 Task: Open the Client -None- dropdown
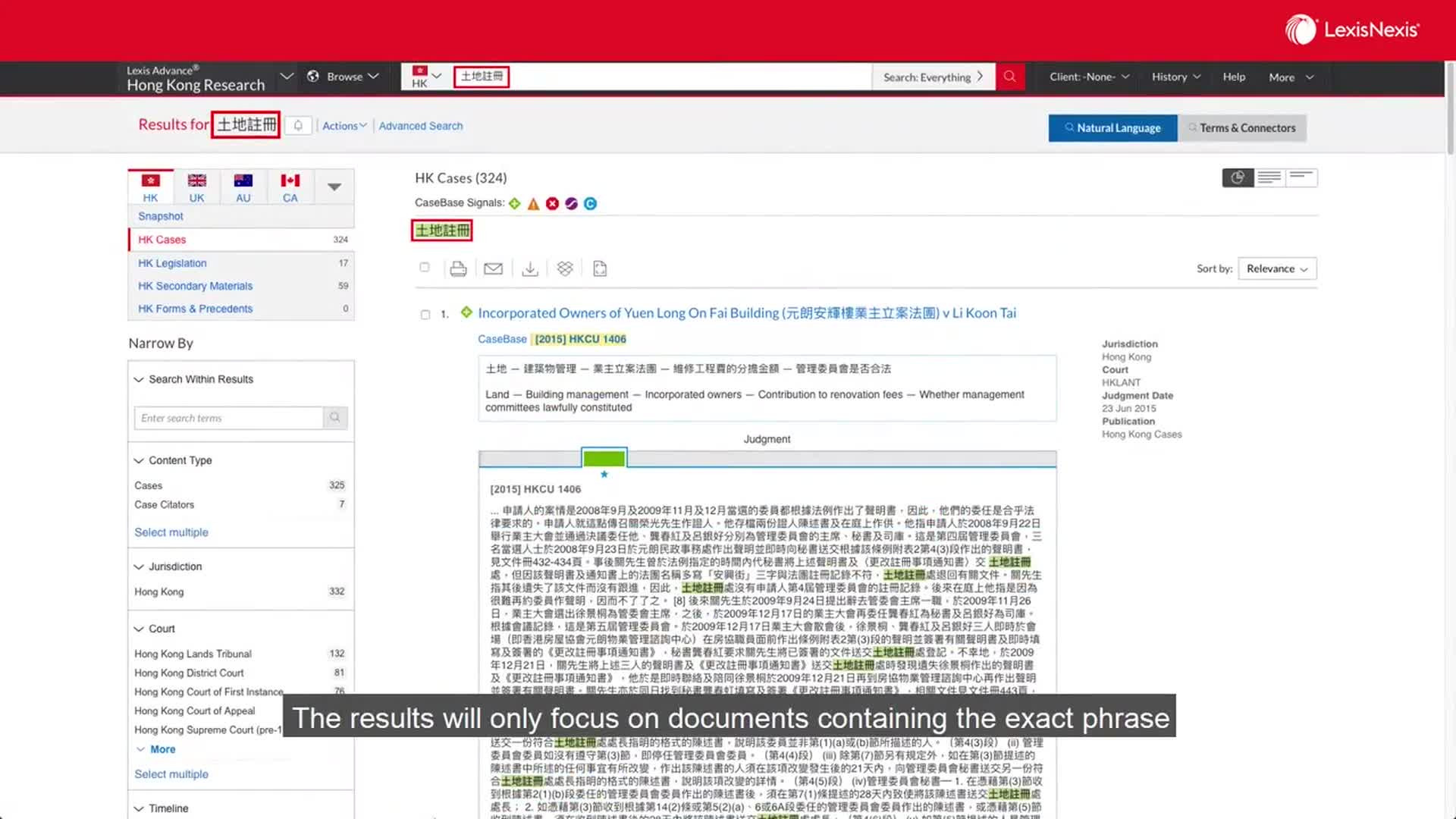[1090, 77]
